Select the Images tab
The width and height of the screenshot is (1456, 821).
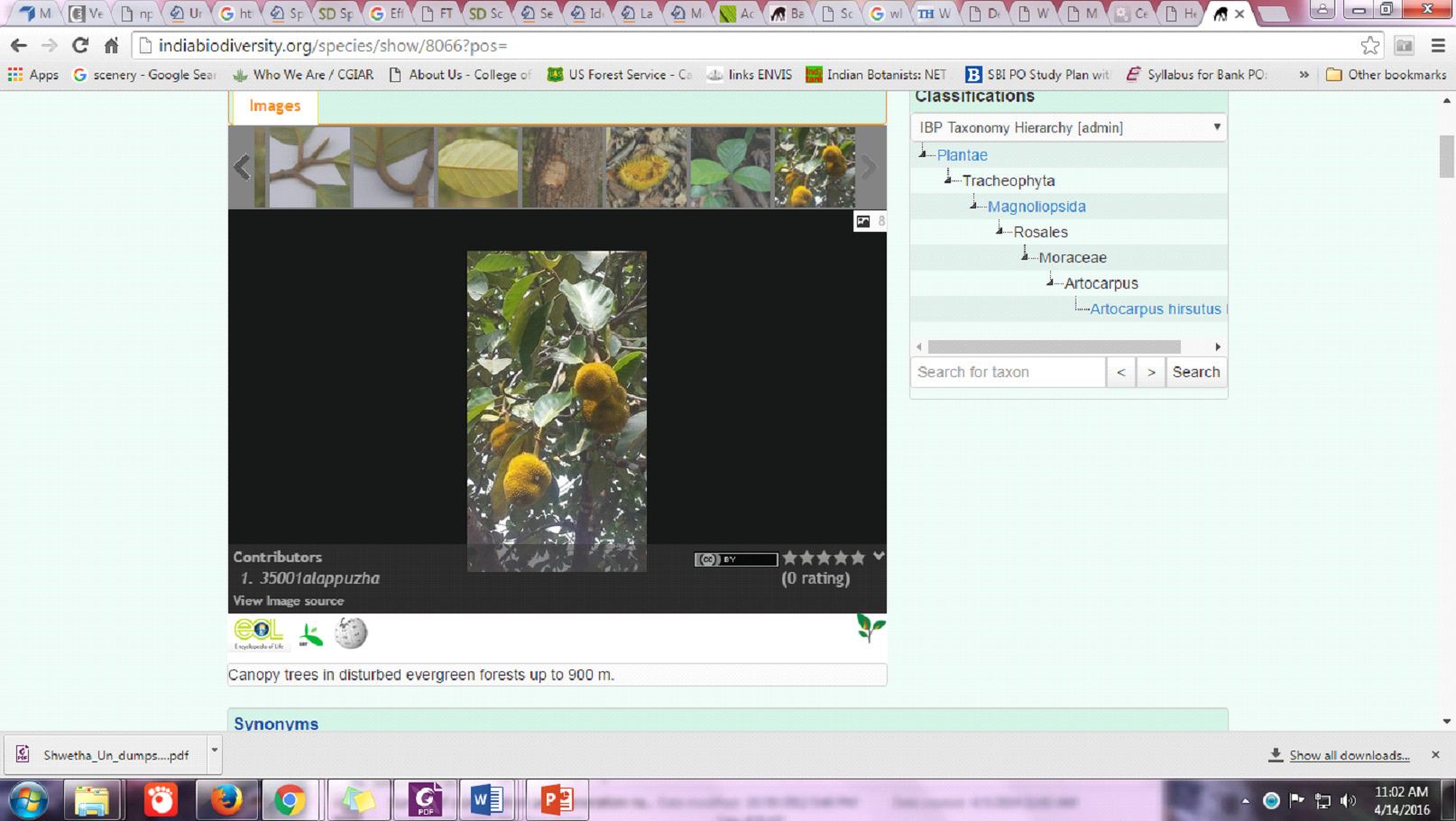point(274,106)
